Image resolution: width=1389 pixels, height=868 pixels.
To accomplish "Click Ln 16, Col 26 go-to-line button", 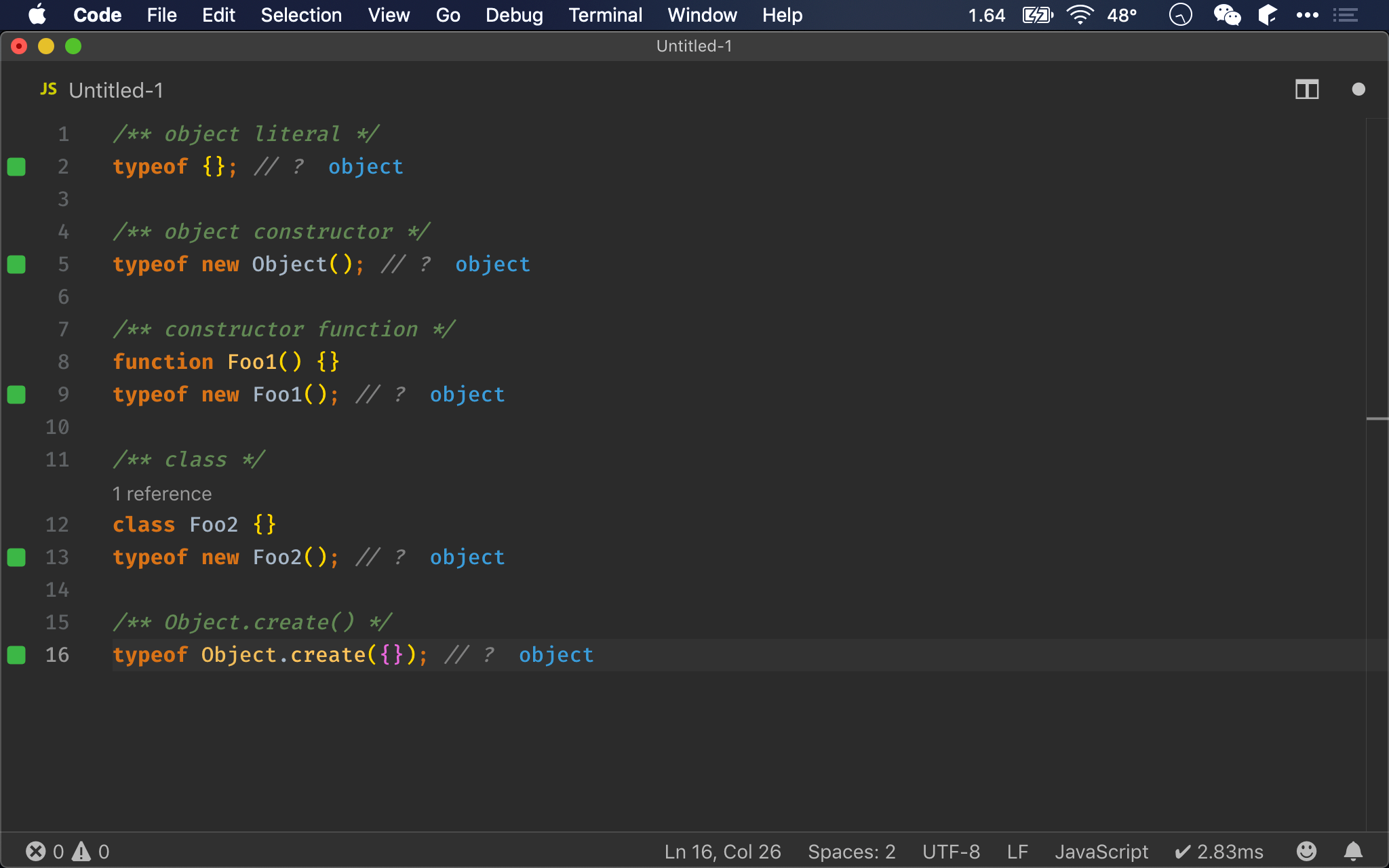I will [722, 851].
